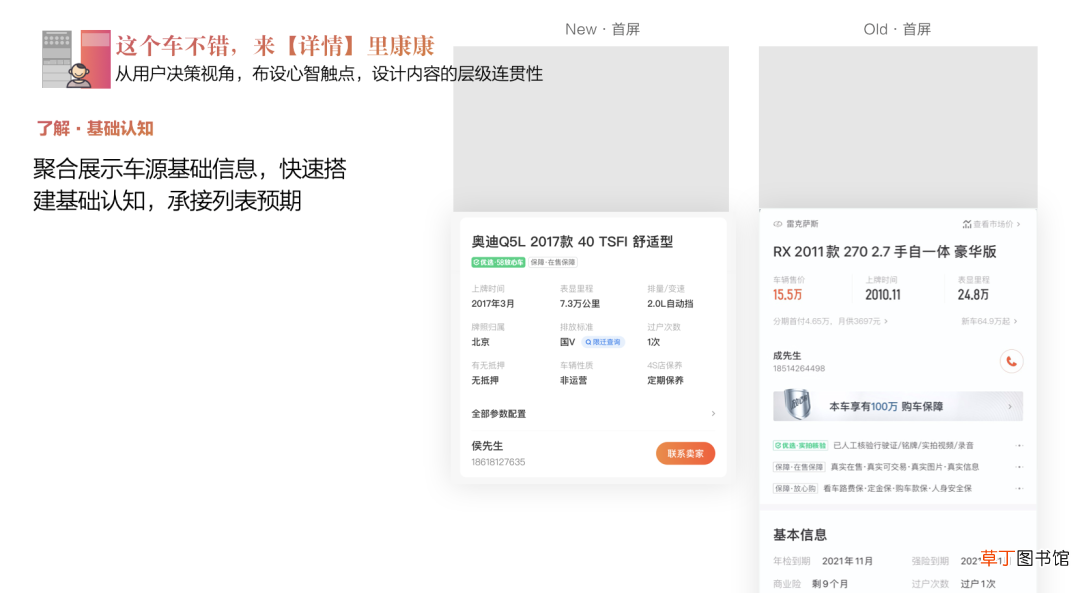Screen dimensions: 1080x593
Task: Click the red headline 这个车不错，来【详情】里康康
Action: (275, 46)
